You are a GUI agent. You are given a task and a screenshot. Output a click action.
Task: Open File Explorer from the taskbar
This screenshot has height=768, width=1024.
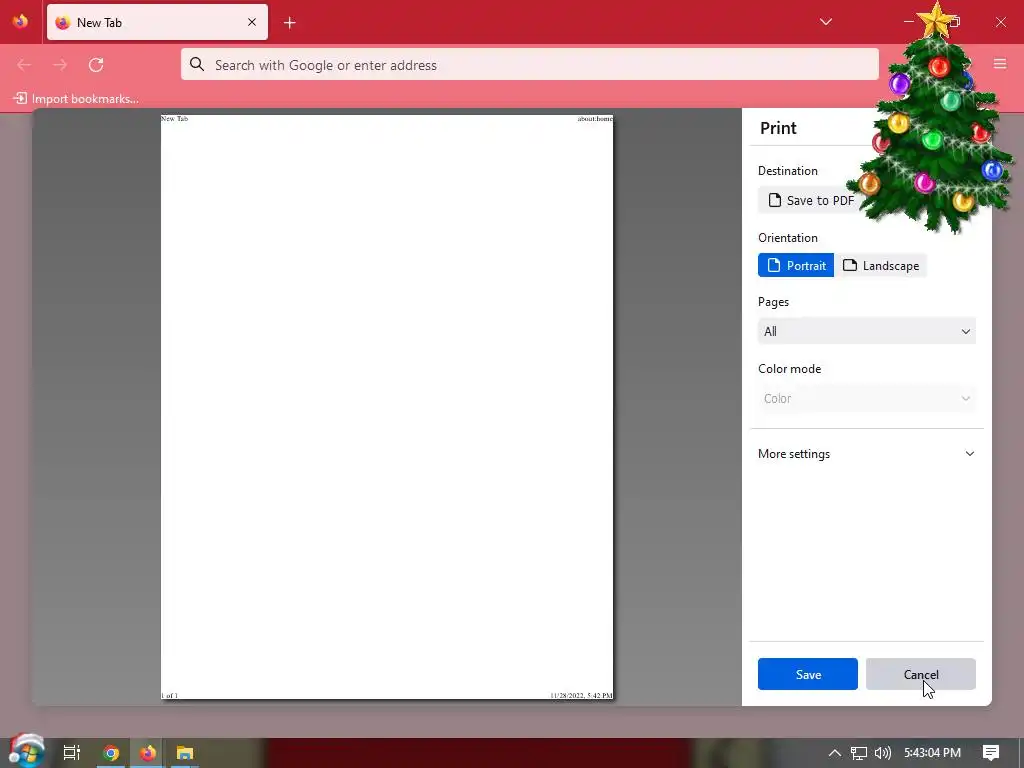click(185, 753)
